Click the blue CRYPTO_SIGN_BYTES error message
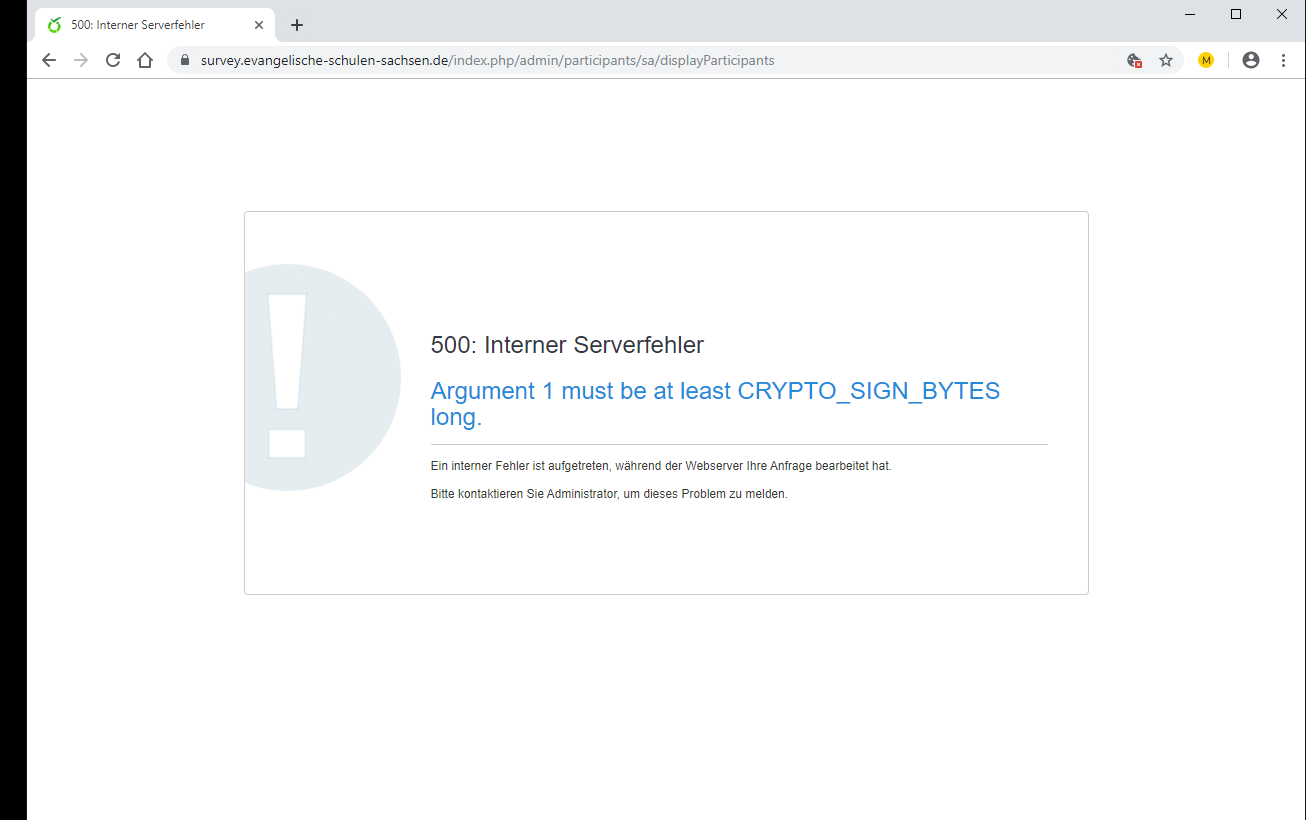Image resolution: width=1306 pixels, height=820 pixels. (x=715, y=404)
